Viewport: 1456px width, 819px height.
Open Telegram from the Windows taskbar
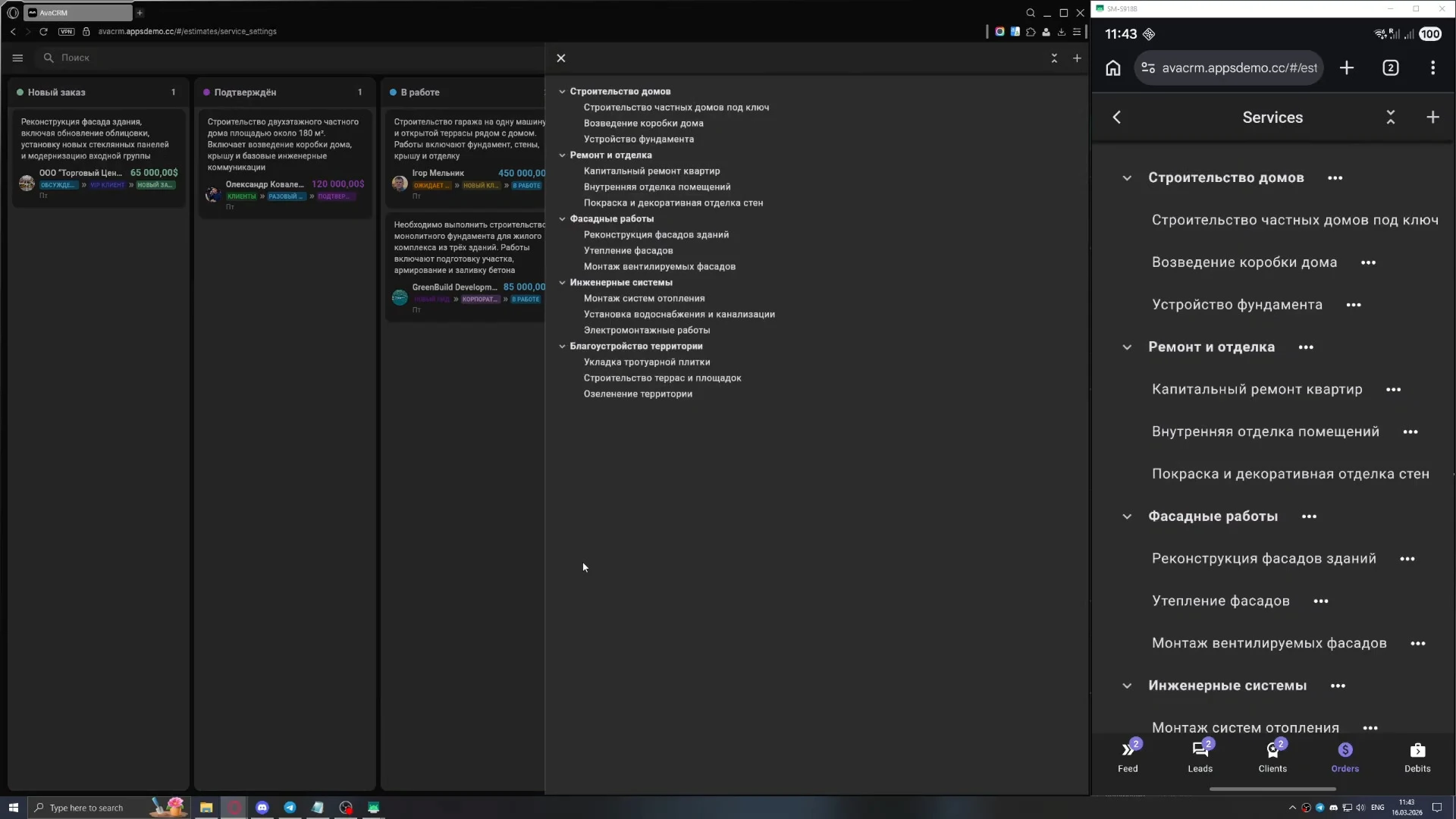pos(290,808)
